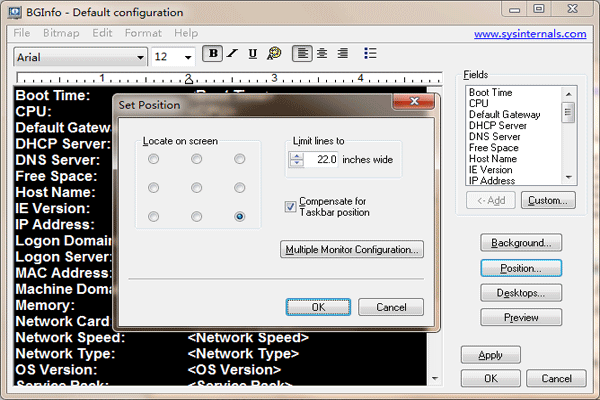
Task: Select Default Gateway in Fields list
Action: 505,114
